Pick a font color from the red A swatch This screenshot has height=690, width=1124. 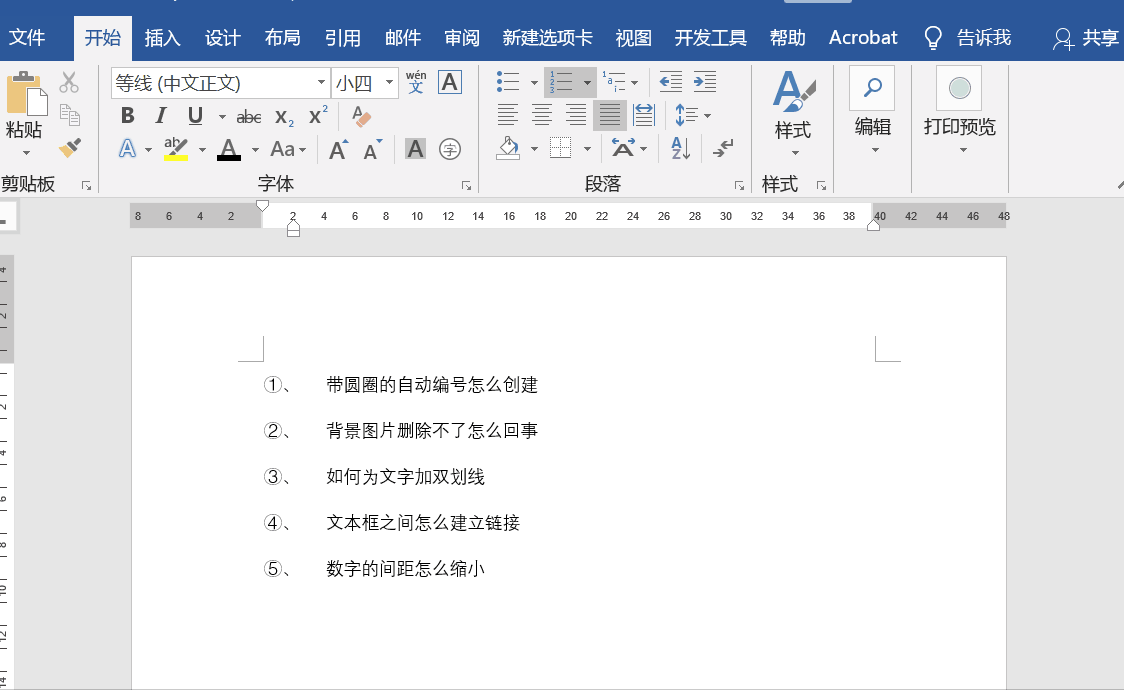coord(228,148)
